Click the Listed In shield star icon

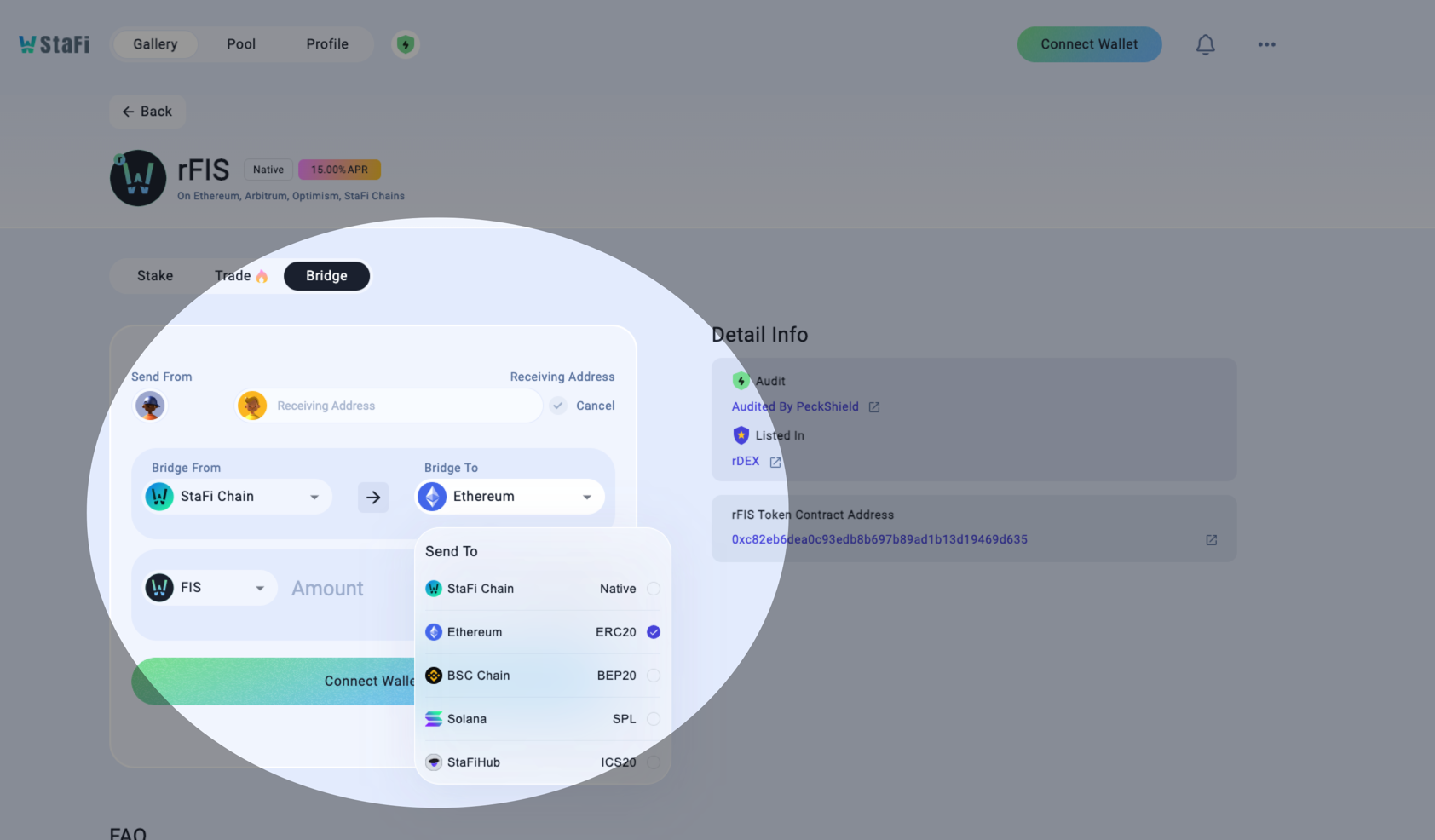(x=741, y=435)
